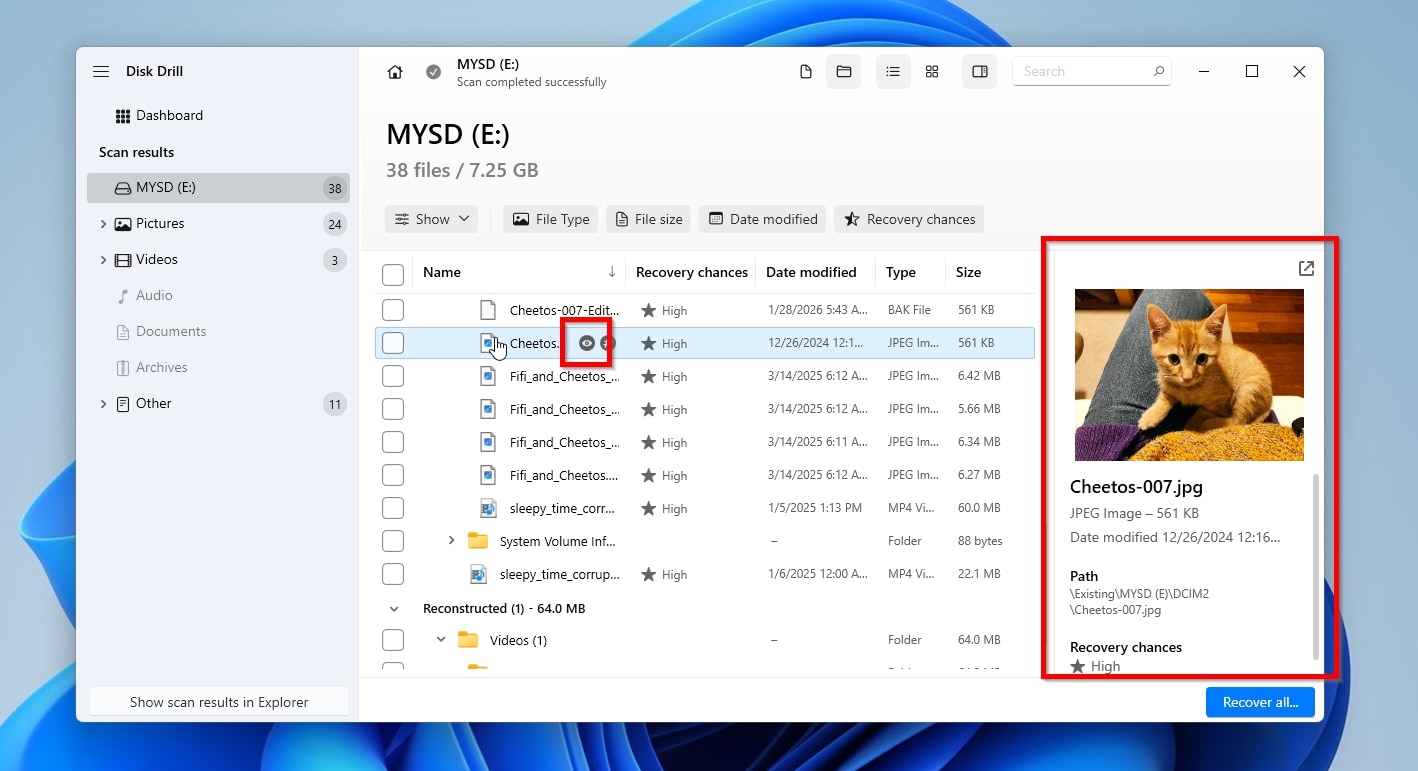This screenshot has height=771, width=1418.
Task: Select the grid thumbnails view icon
Action: point(932,72)
